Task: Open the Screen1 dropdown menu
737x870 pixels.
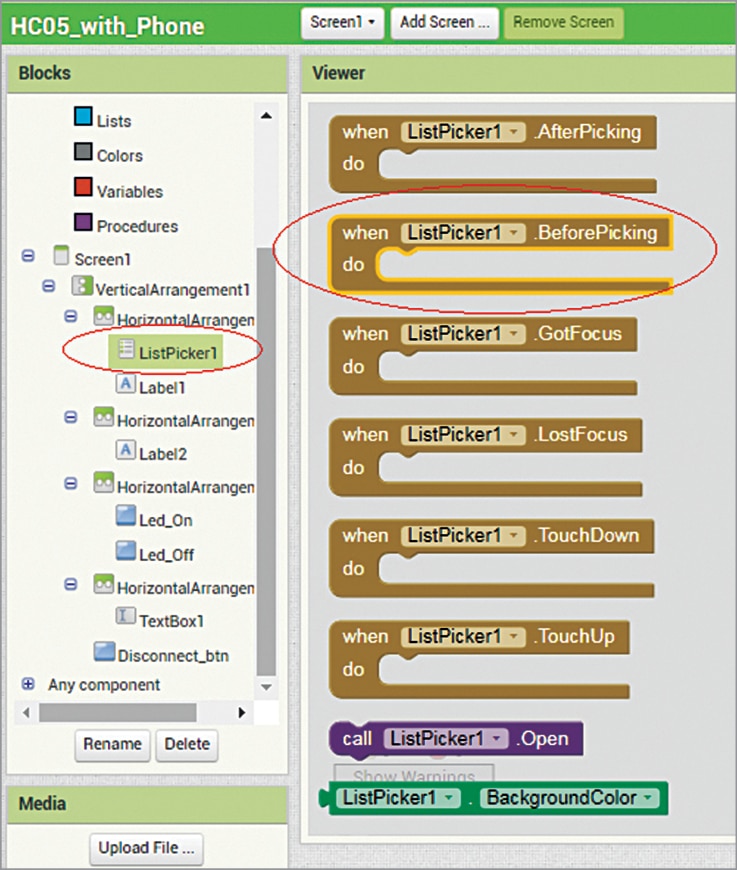Action: (342, 22)
